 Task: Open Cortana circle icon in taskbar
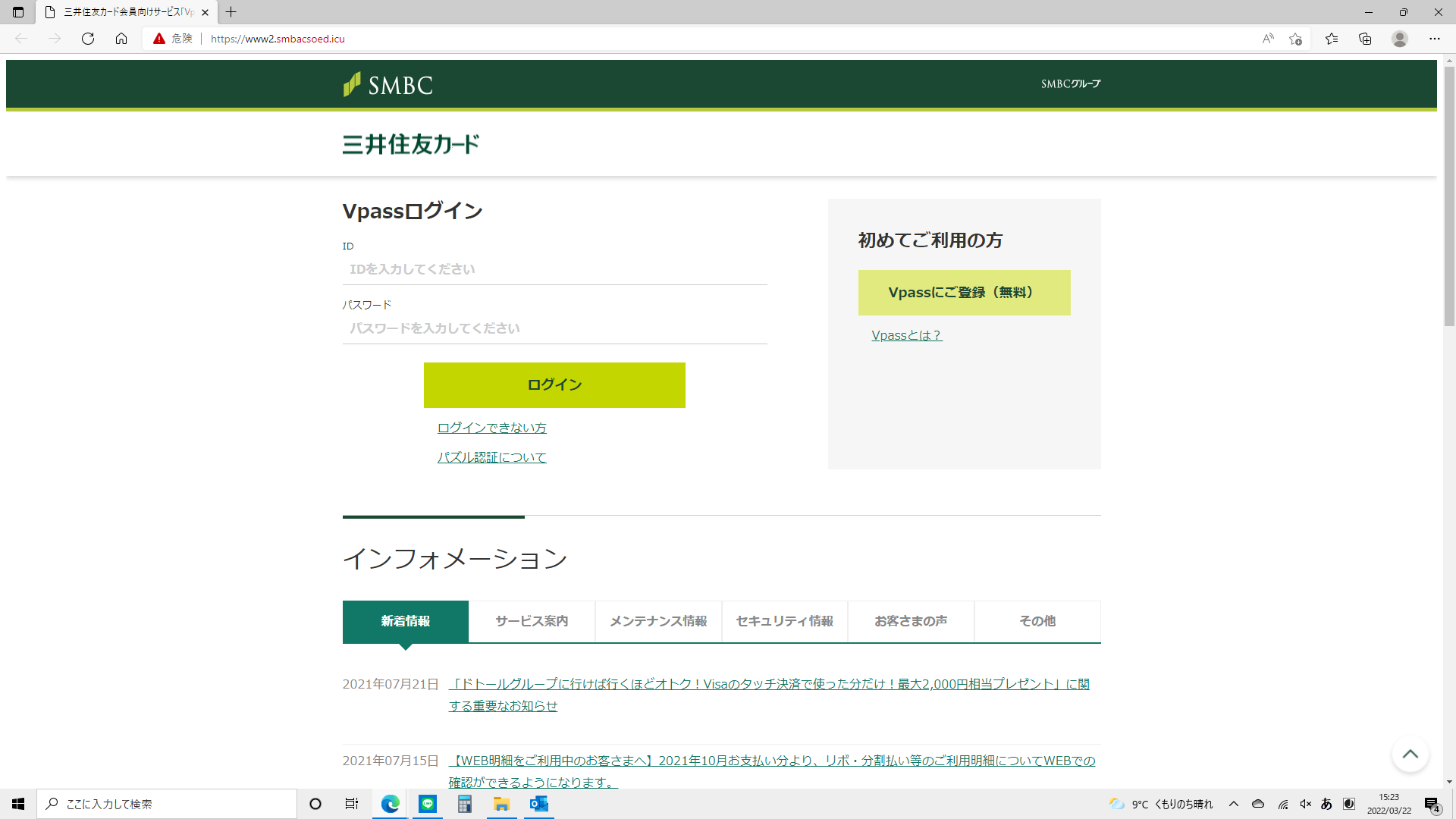point(315,804)
